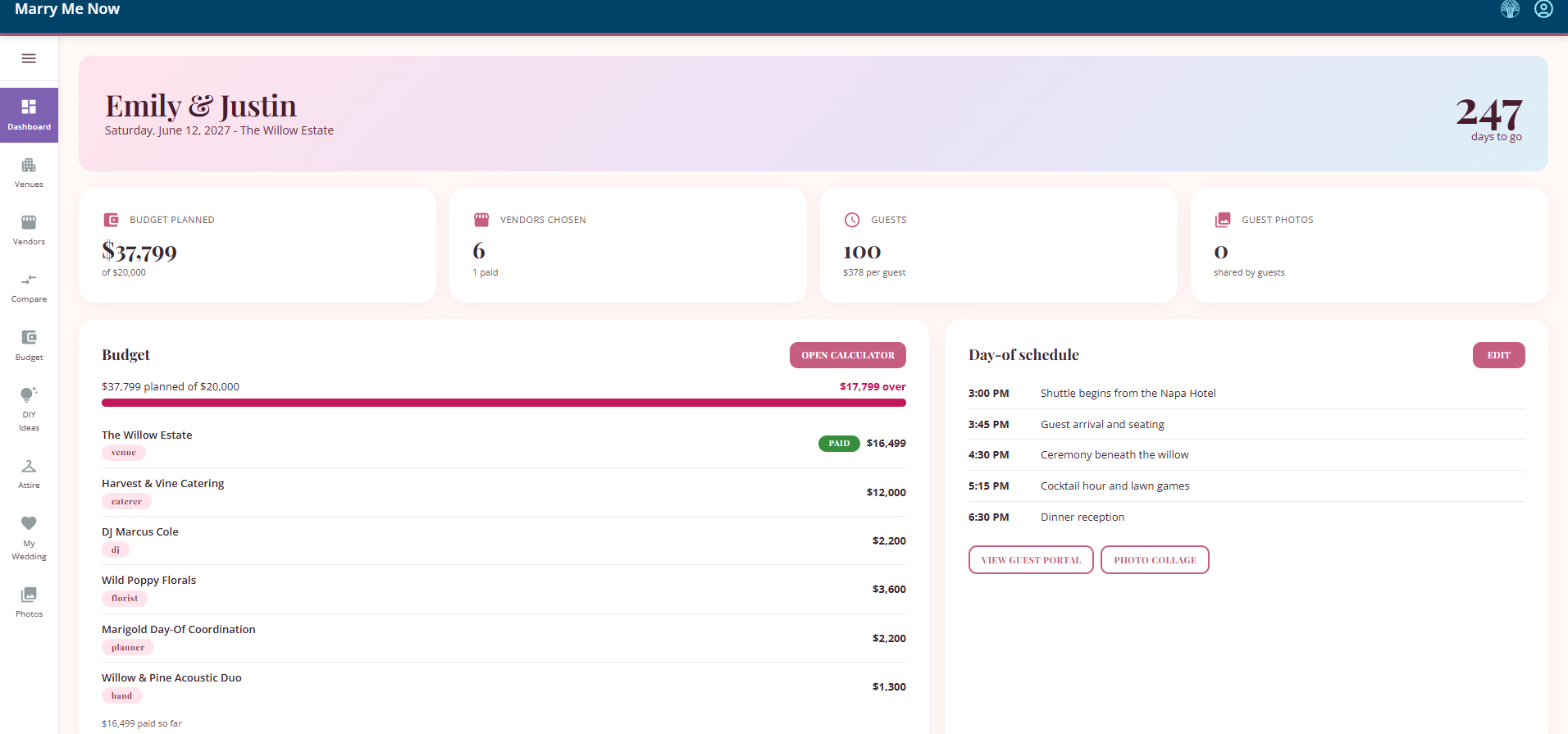Screen dimensions: 1568x734
Task: Open Photos in the sidebar
Action: pyautogui.click(x=29, y=602)
